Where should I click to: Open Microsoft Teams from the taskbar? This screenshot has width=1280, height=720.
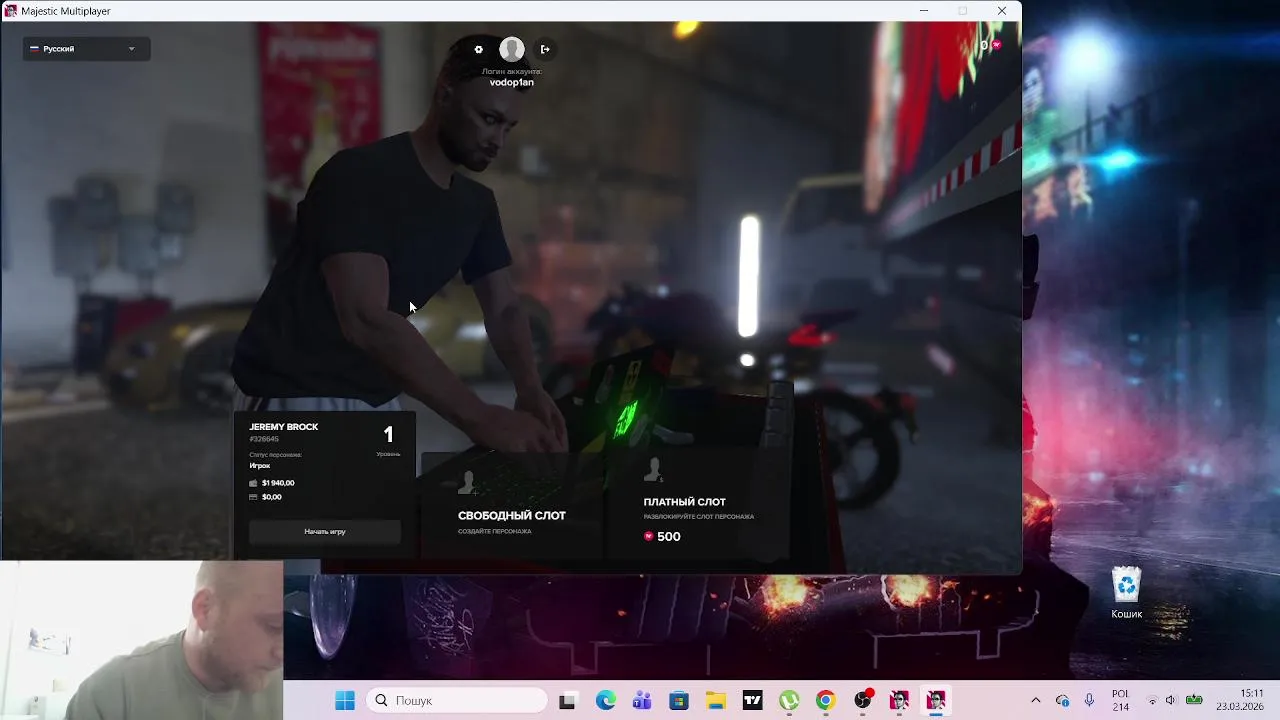[x=642, y=701]
